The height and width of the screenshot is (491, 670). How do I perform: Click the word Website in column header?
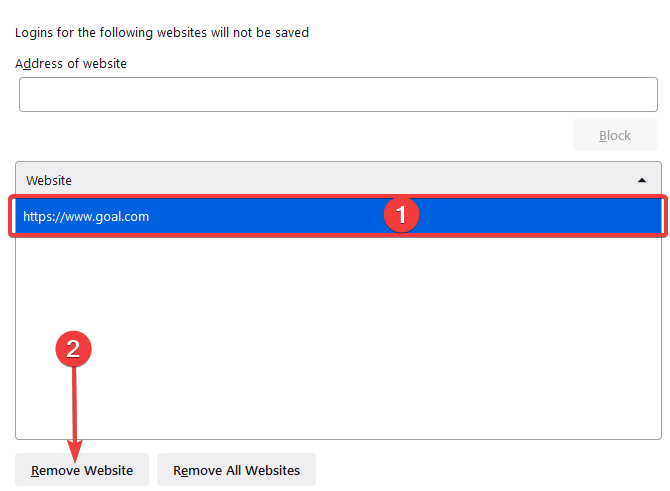pos(49,180)
